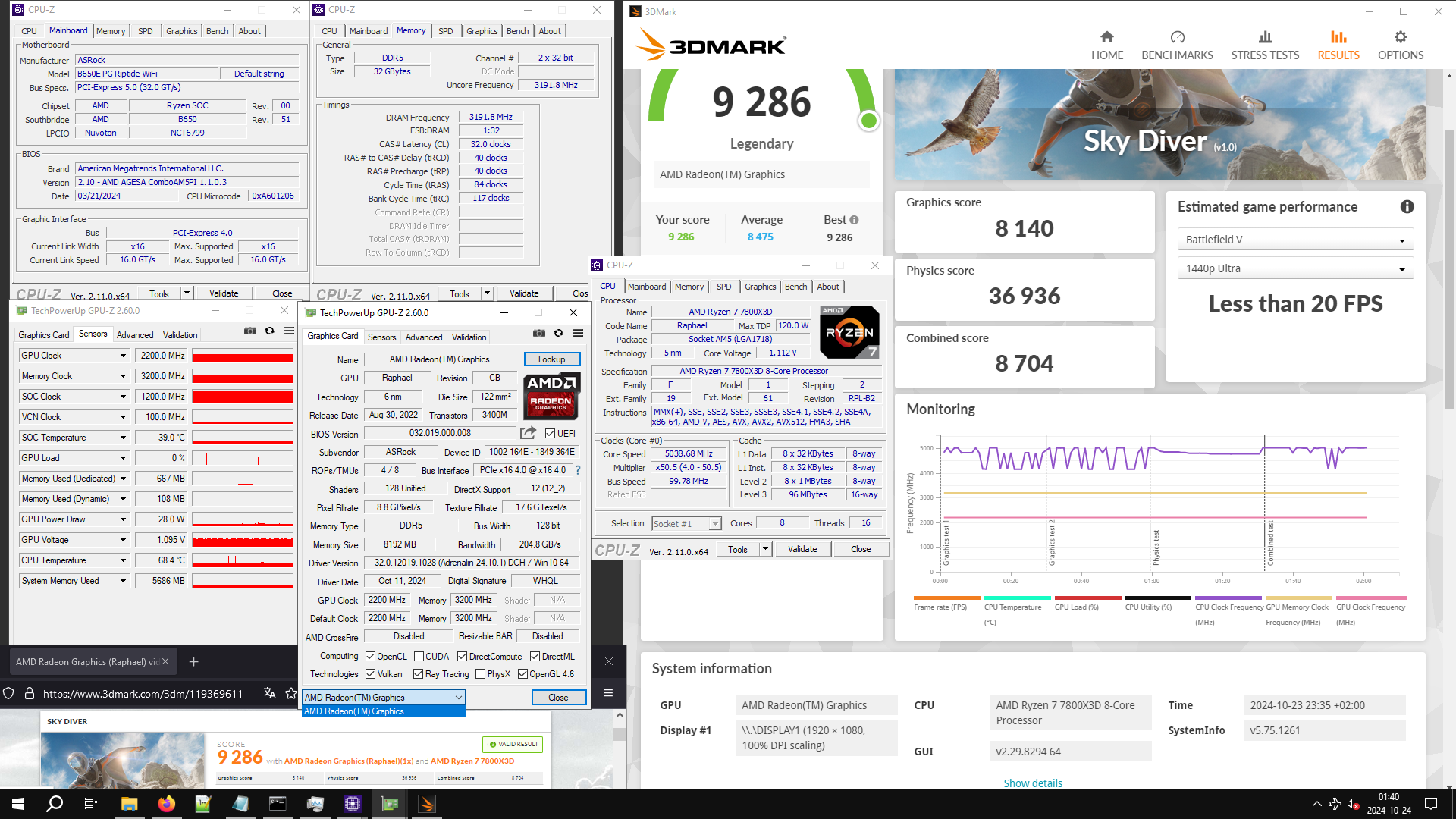Open 3DMark OPTIONS gear
The height and width of the screenshot is (819, 1456).
tap(1401, 45)
